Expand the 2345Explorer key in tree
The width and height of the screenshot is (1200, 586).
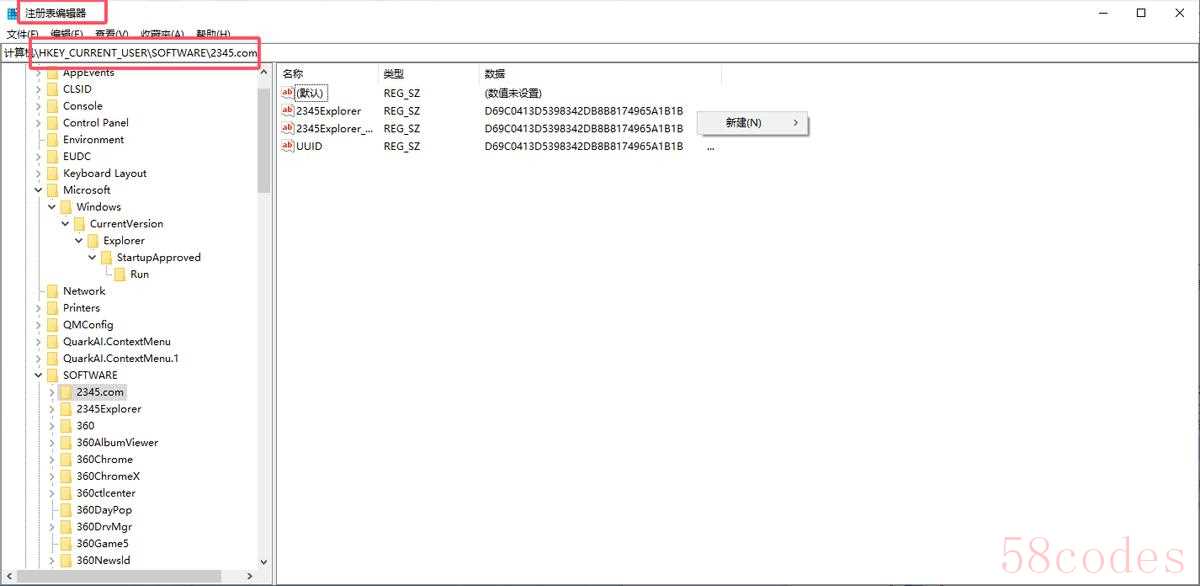pos(52,409)
